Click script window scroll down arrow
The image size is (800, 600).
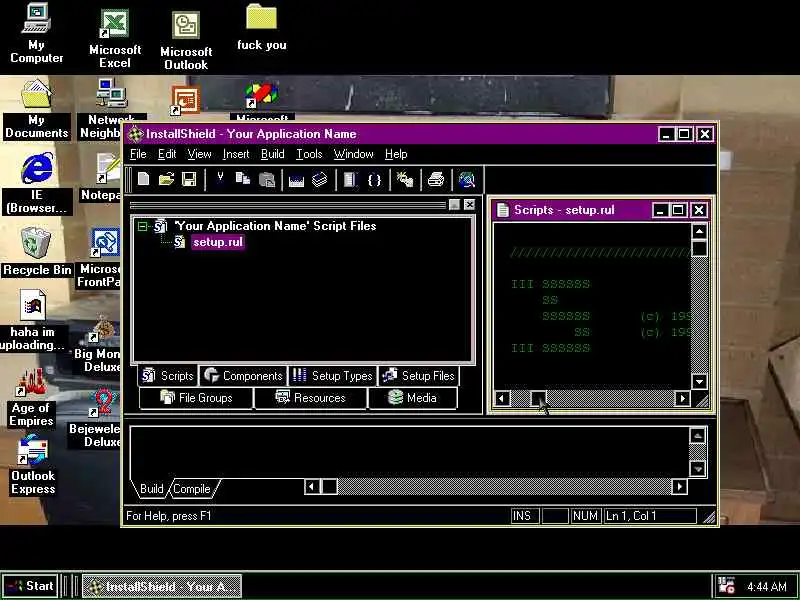click(x=699, y=381)
